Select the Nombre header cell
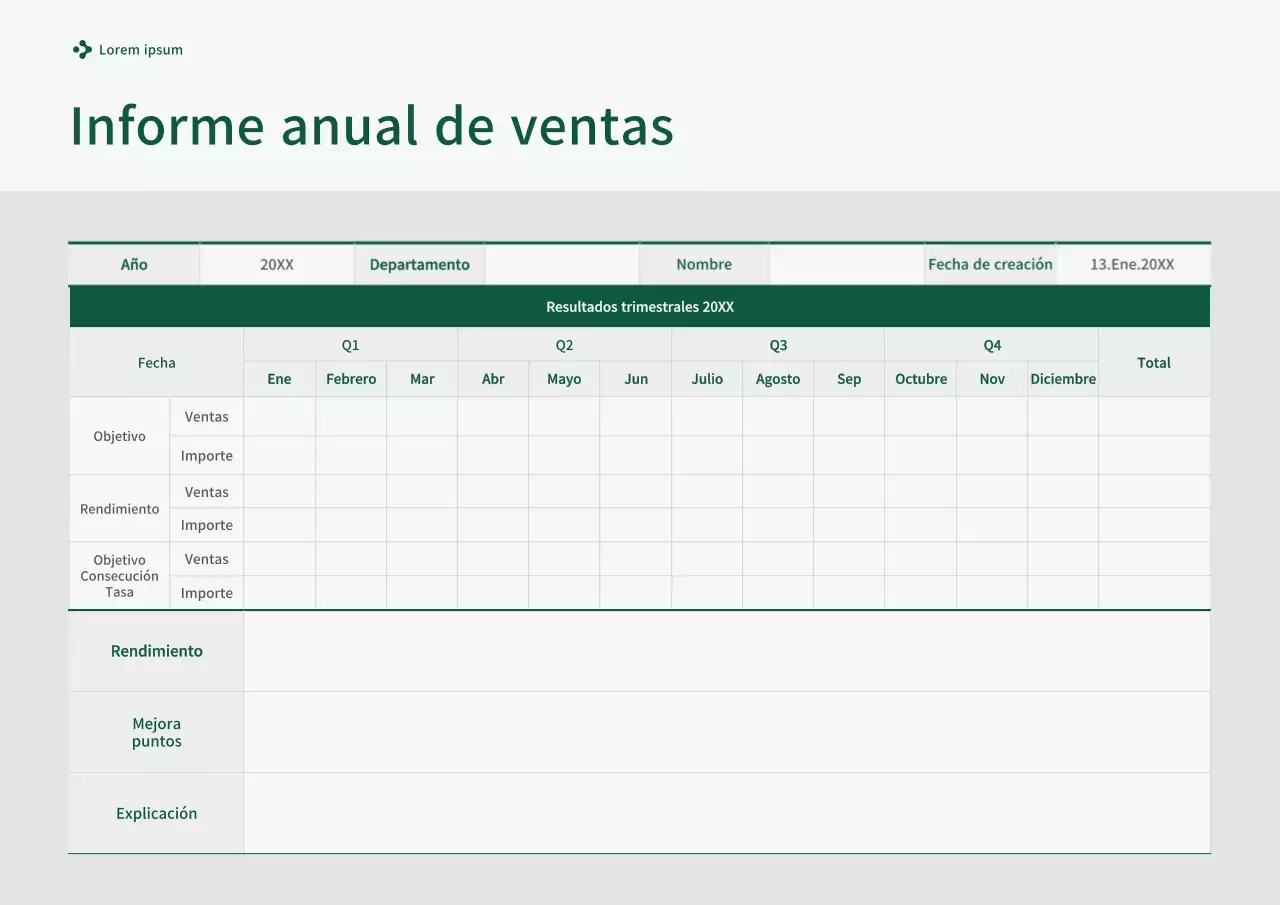1280x905 pixels. 704,264
